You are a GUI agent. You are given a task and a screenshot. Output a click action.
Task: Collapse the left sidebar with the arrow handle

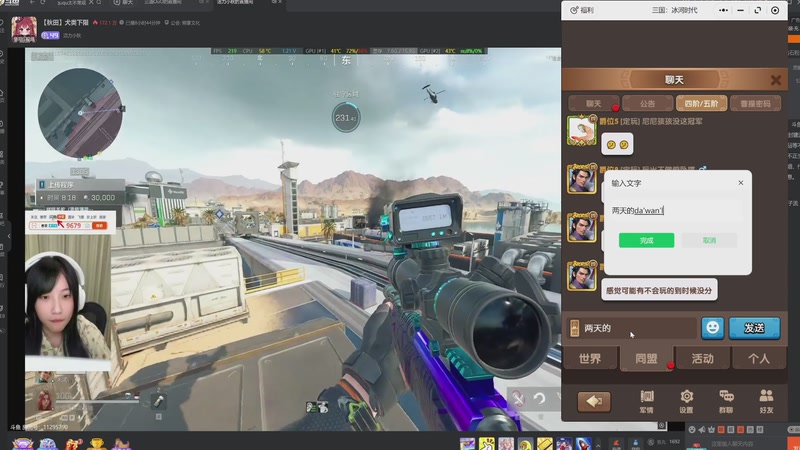(x=9, y=236)
